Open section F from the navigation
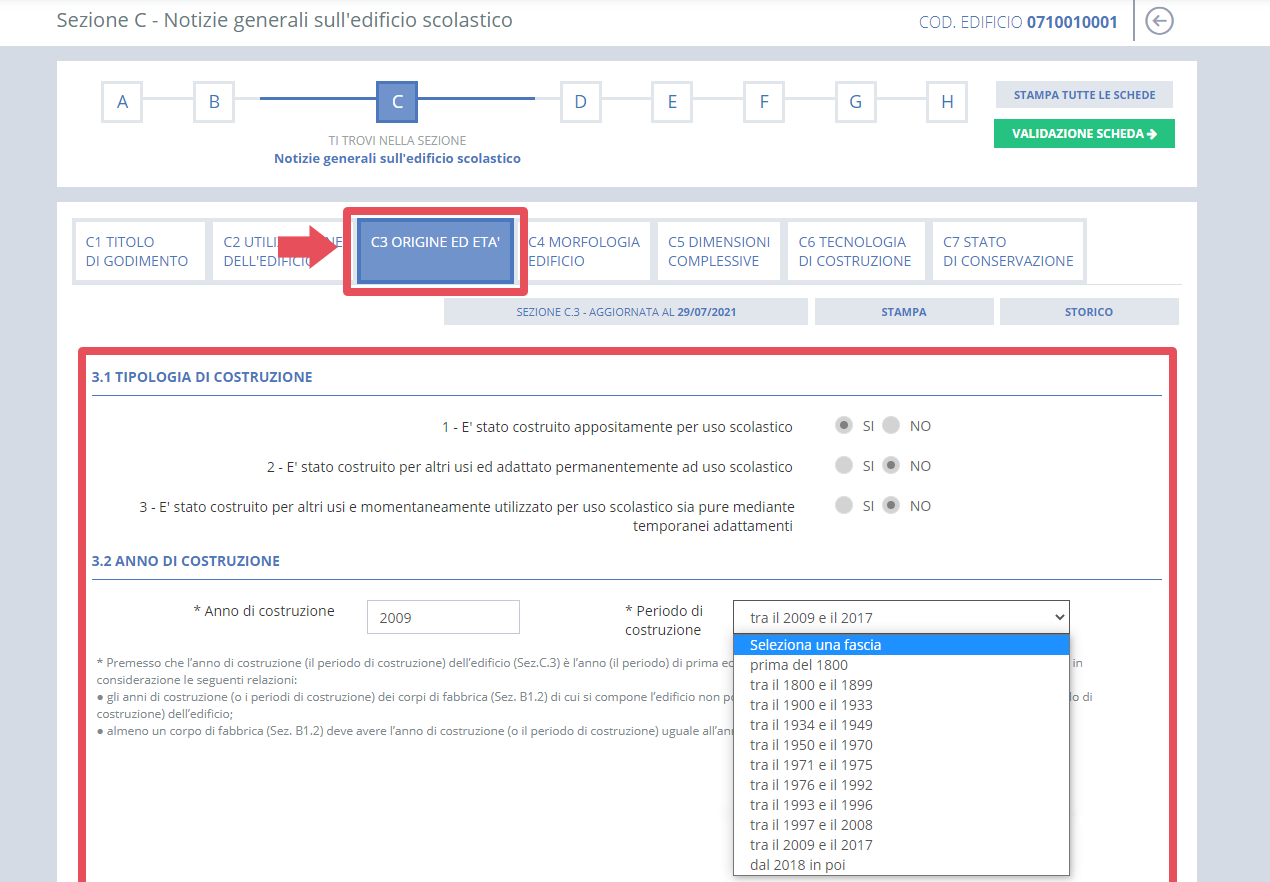1270x882 pixels. pos(763,101)
